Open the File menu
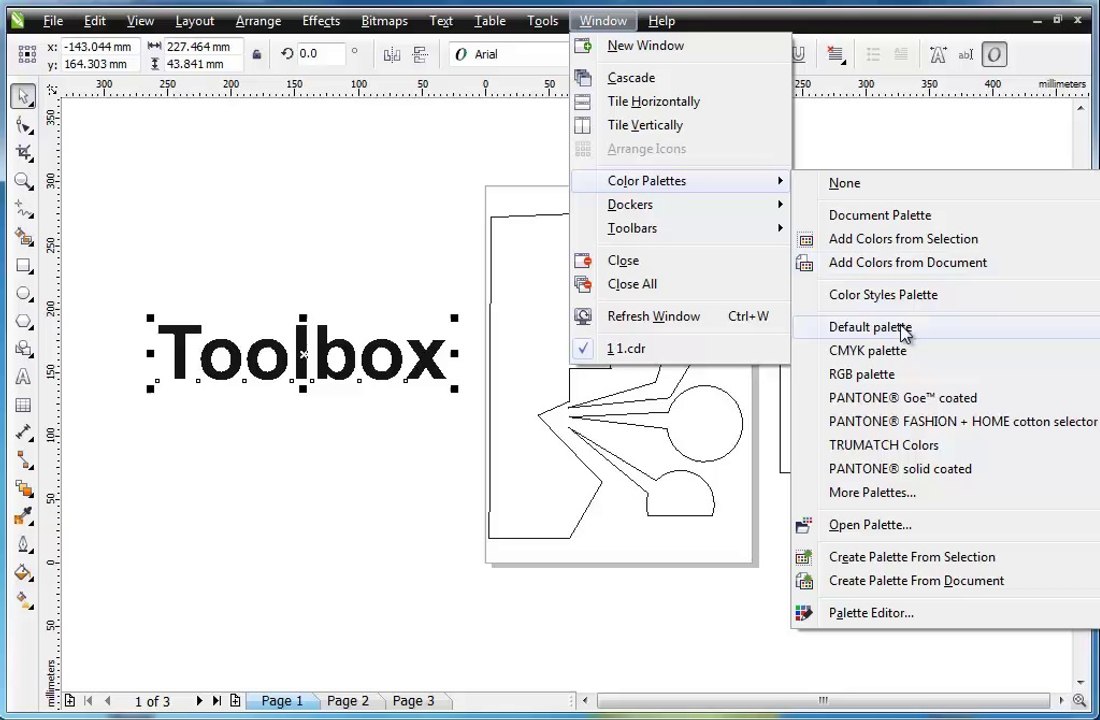Viewport: 1100px width, 720px height. click(53, 21)
